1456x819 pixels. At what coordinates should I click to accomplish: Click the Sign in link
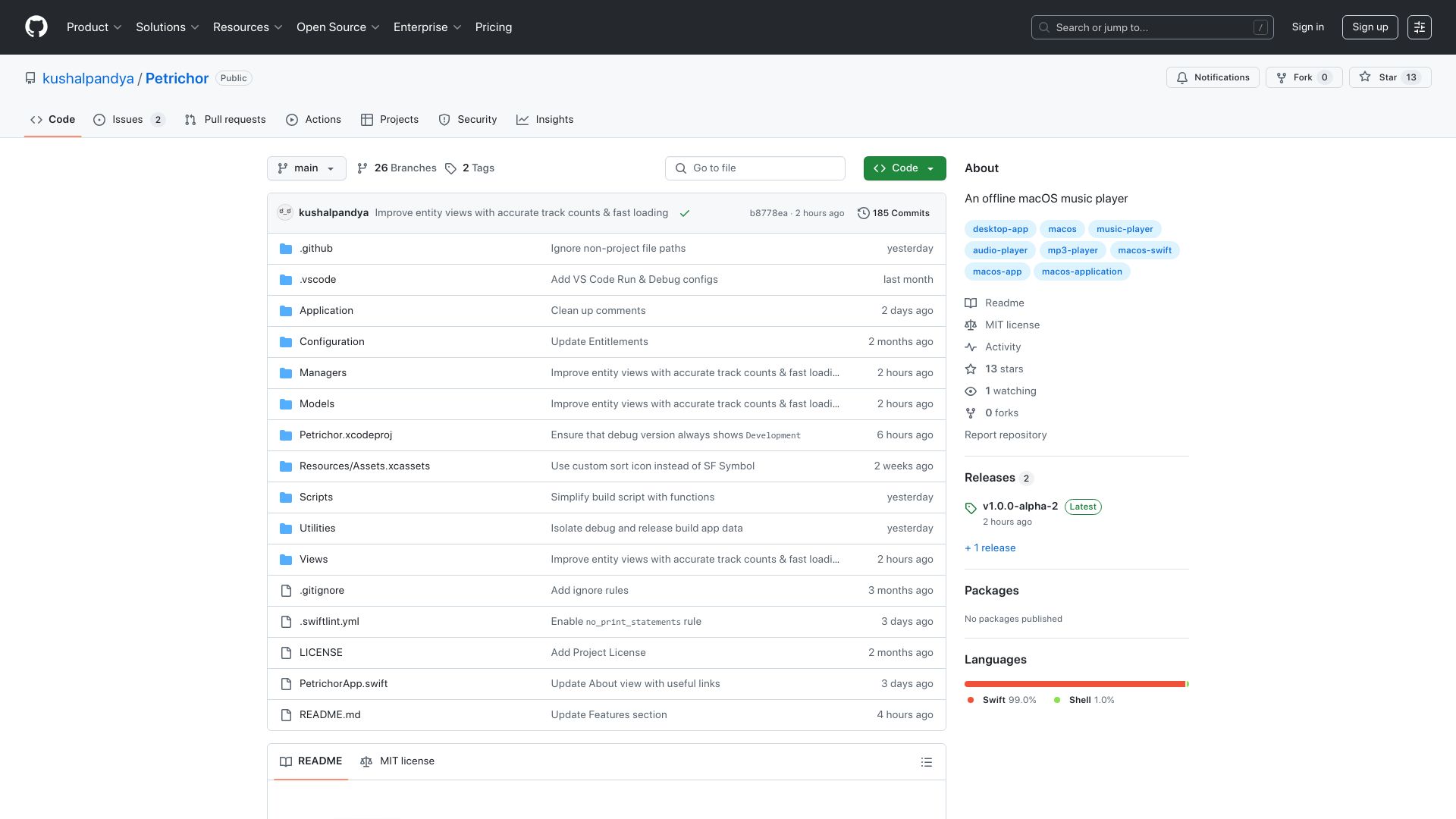click(x=1307, y=27)
